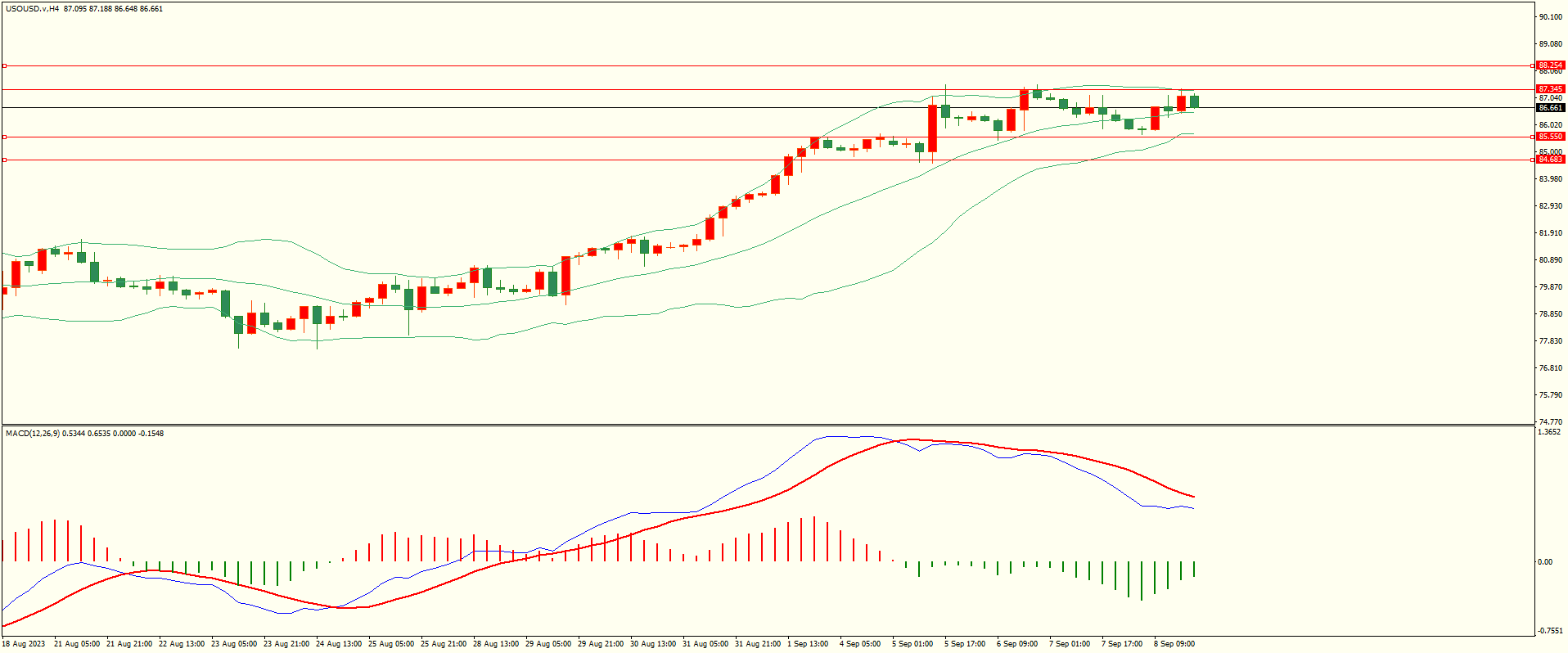Click the black 86.661 current price tag
1568x653 pixels.
pos(1550,108)
